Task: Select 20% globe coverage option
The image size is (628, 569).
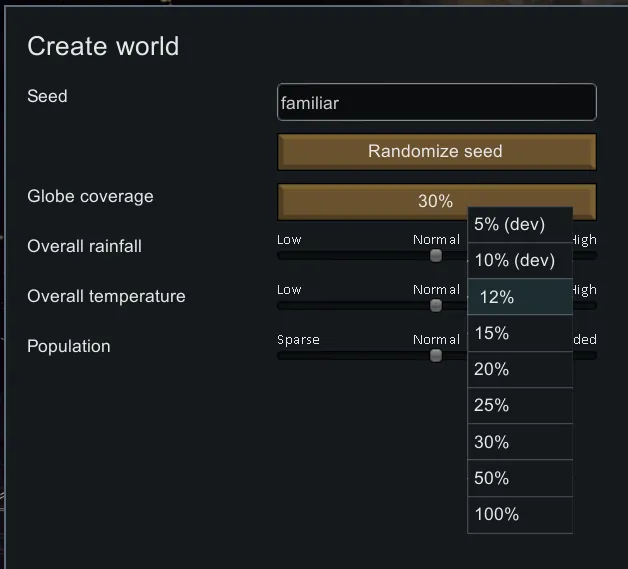Action: tap(519, 369)
